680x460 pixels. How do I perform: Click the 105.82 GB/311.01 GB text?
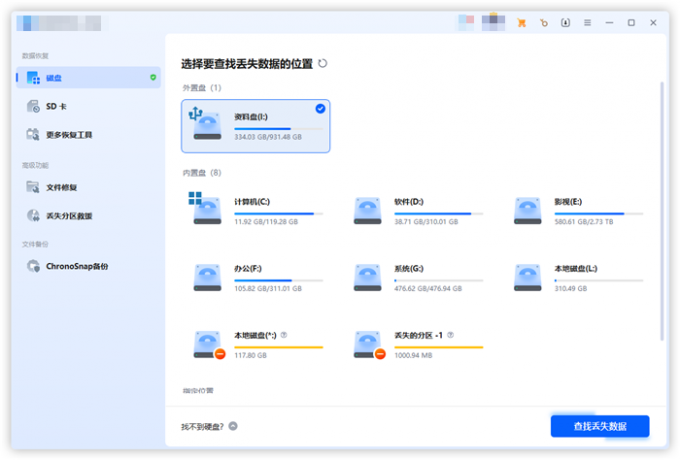(268, 289)
